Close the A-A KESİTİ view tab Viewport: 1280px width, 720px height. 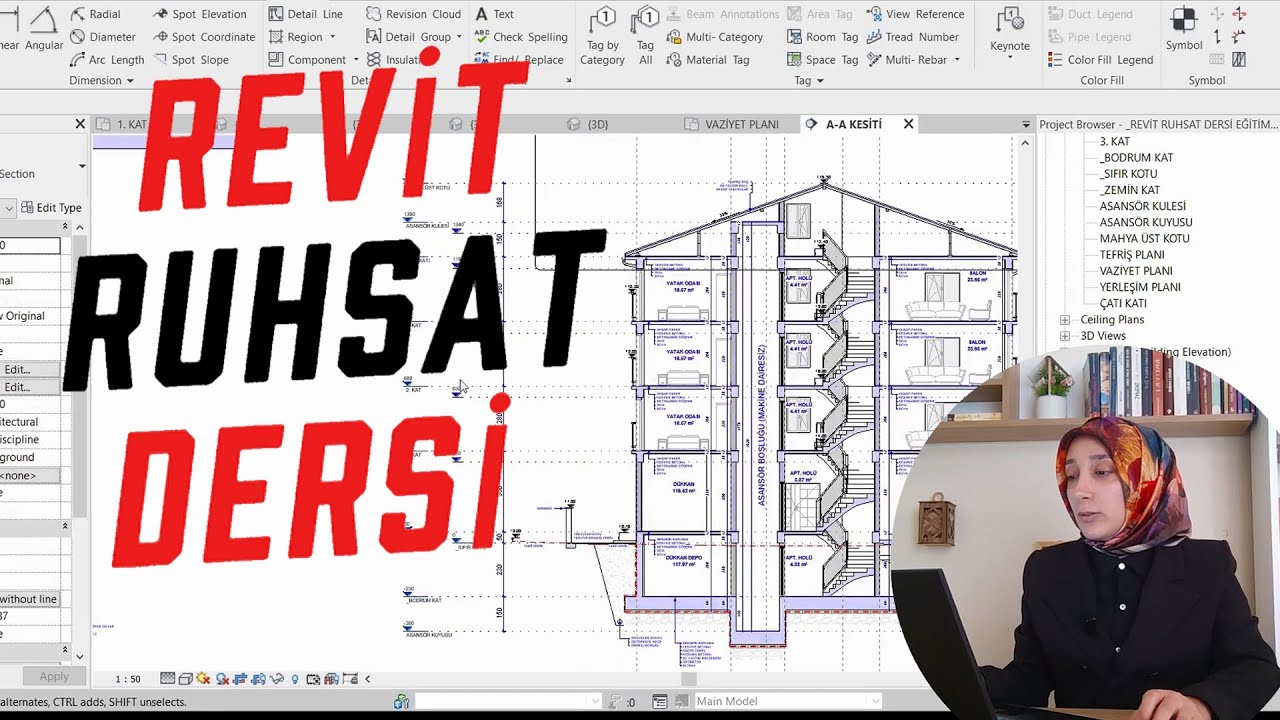908,124
